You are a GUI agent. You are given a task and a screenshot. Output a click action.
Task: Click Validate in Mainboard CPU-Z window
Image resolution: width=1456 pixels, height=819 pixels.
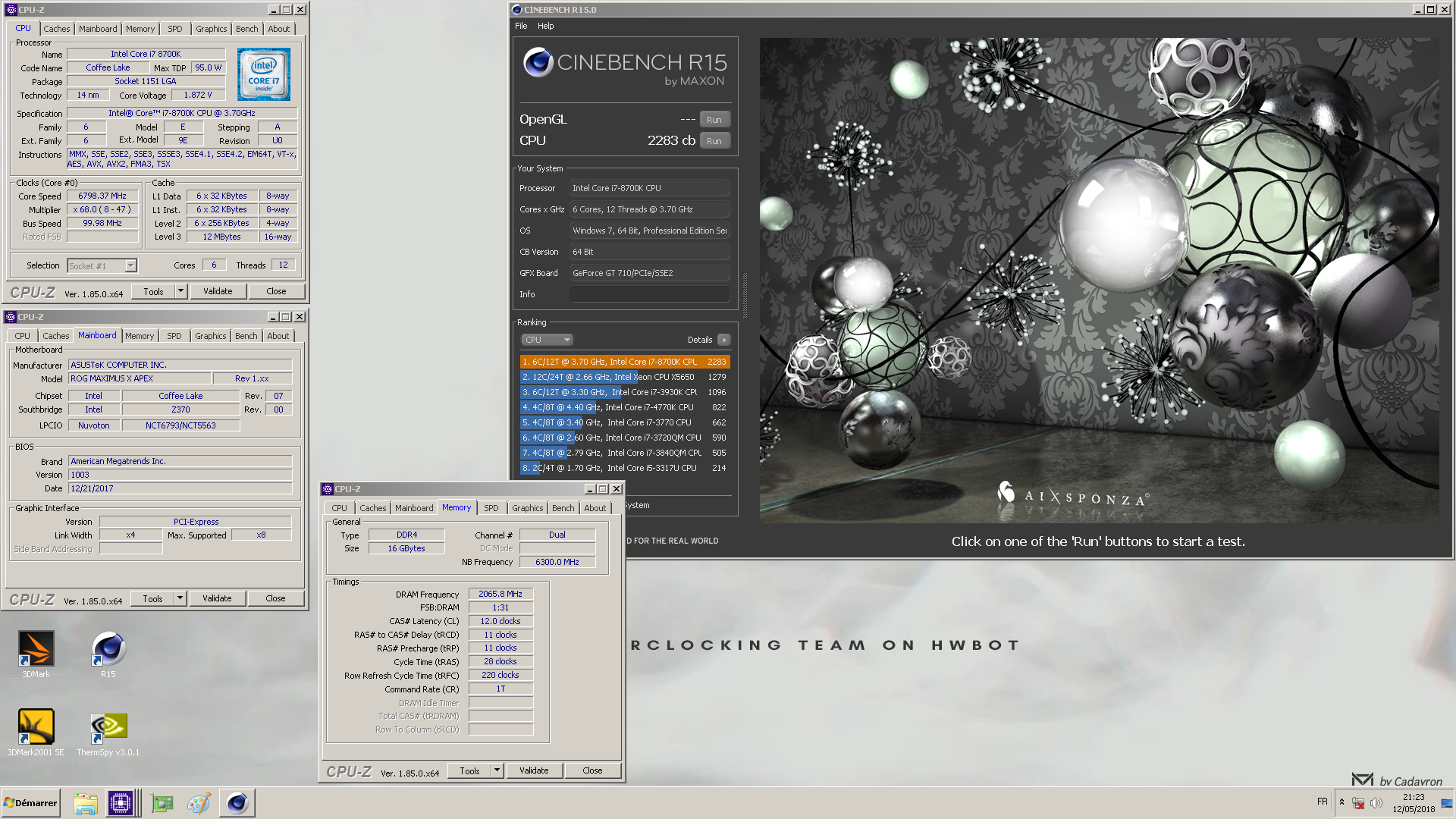tap(217, 598)
